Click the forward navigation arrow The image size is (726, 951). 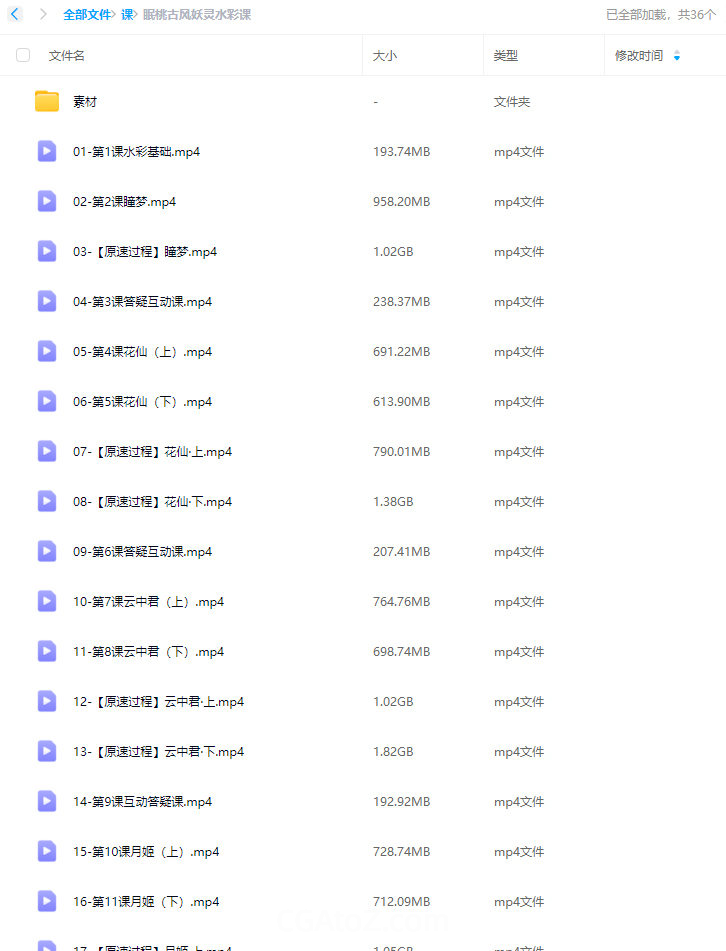43,14
